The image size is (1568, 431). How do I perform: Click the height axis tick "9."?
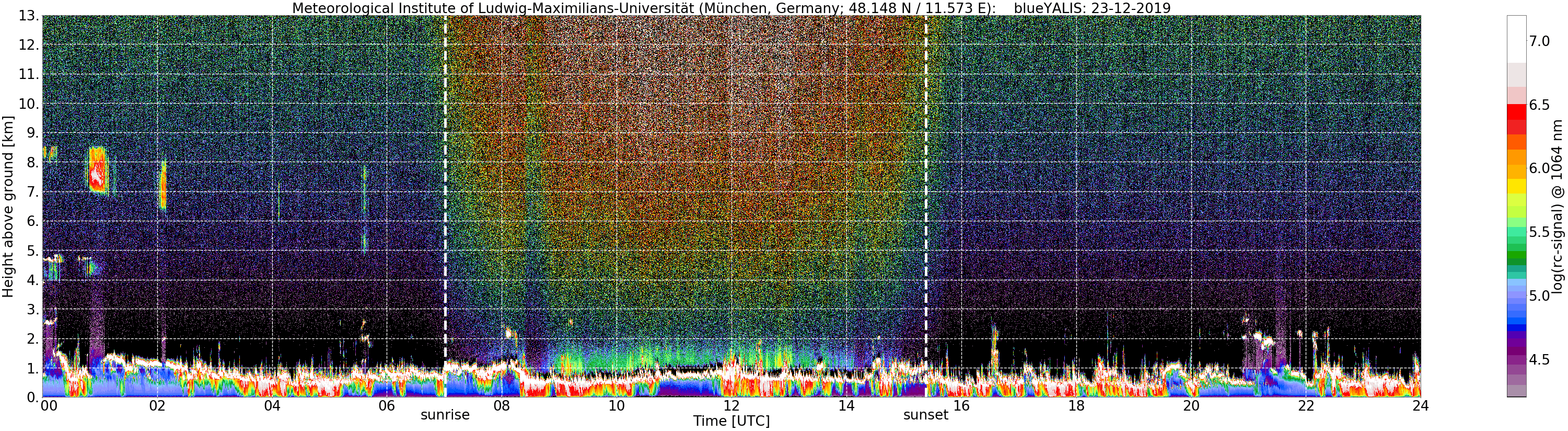(33, 133)
